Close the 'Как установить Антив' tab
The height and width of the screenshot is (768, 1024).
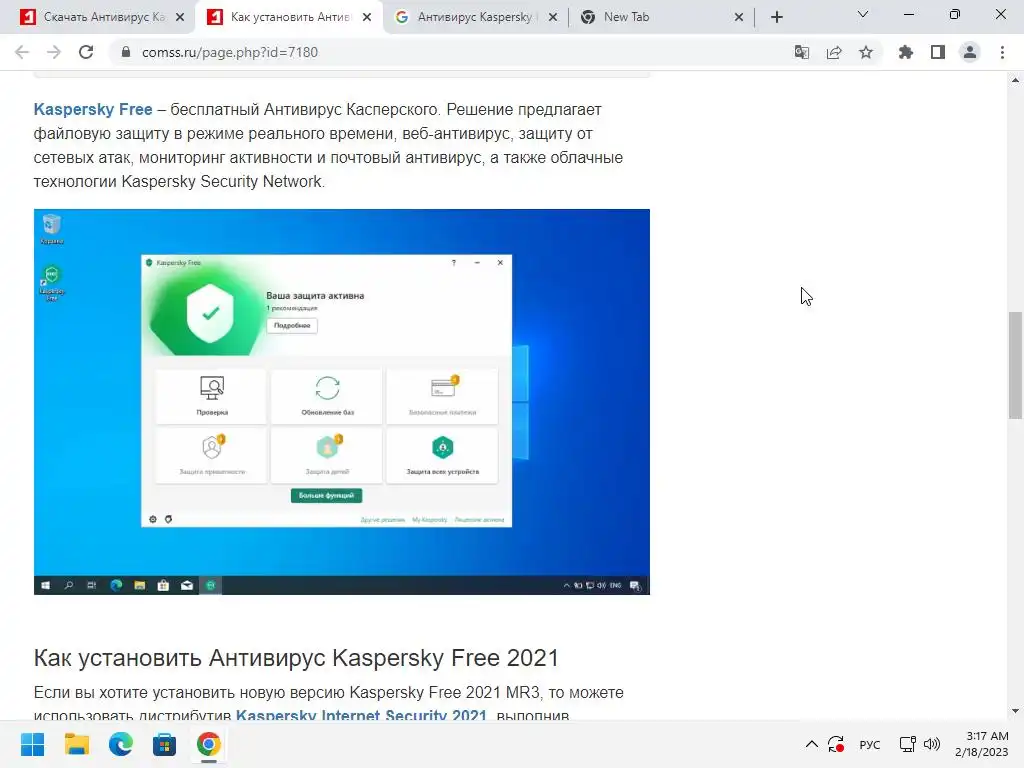[367, 17]
